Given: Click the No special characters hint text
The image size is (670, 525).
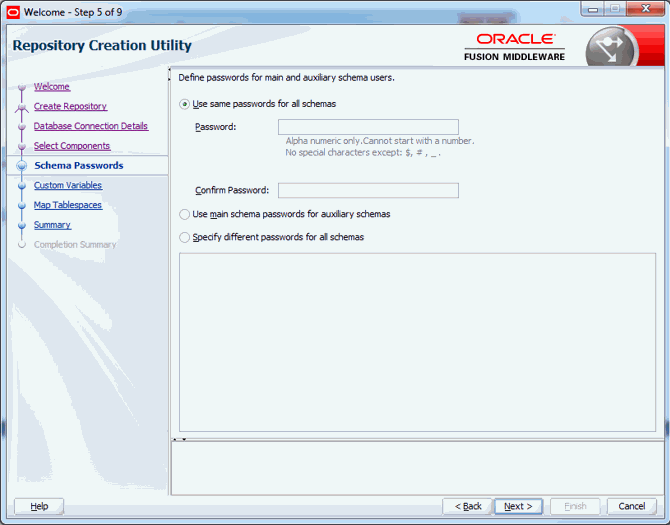Looking at the screenshot, I should (x=363, y=153).
